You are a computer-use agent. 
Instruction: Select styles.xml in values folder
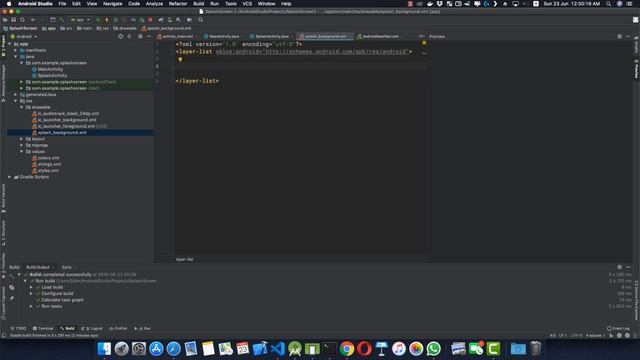(48, 171)
